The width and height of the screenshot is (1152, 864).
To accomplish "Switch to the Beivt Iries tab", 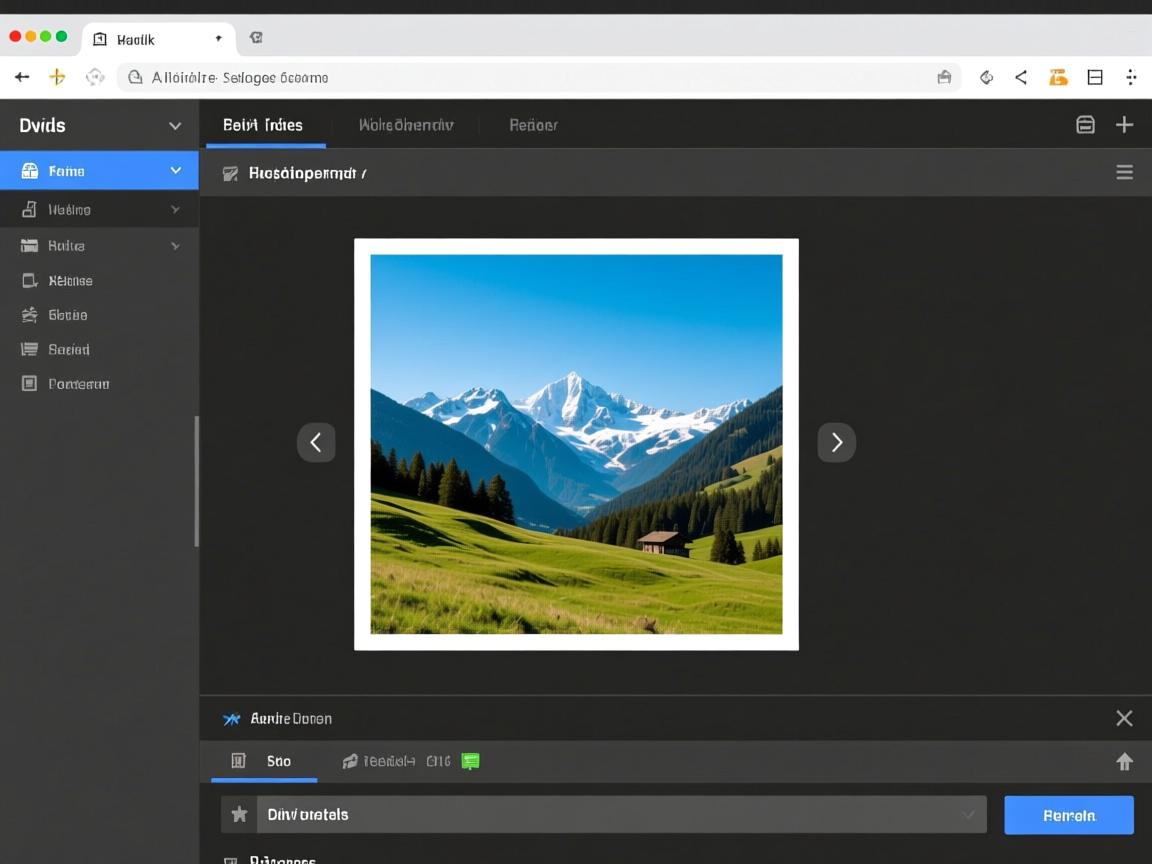I will [x=263, y=125].
